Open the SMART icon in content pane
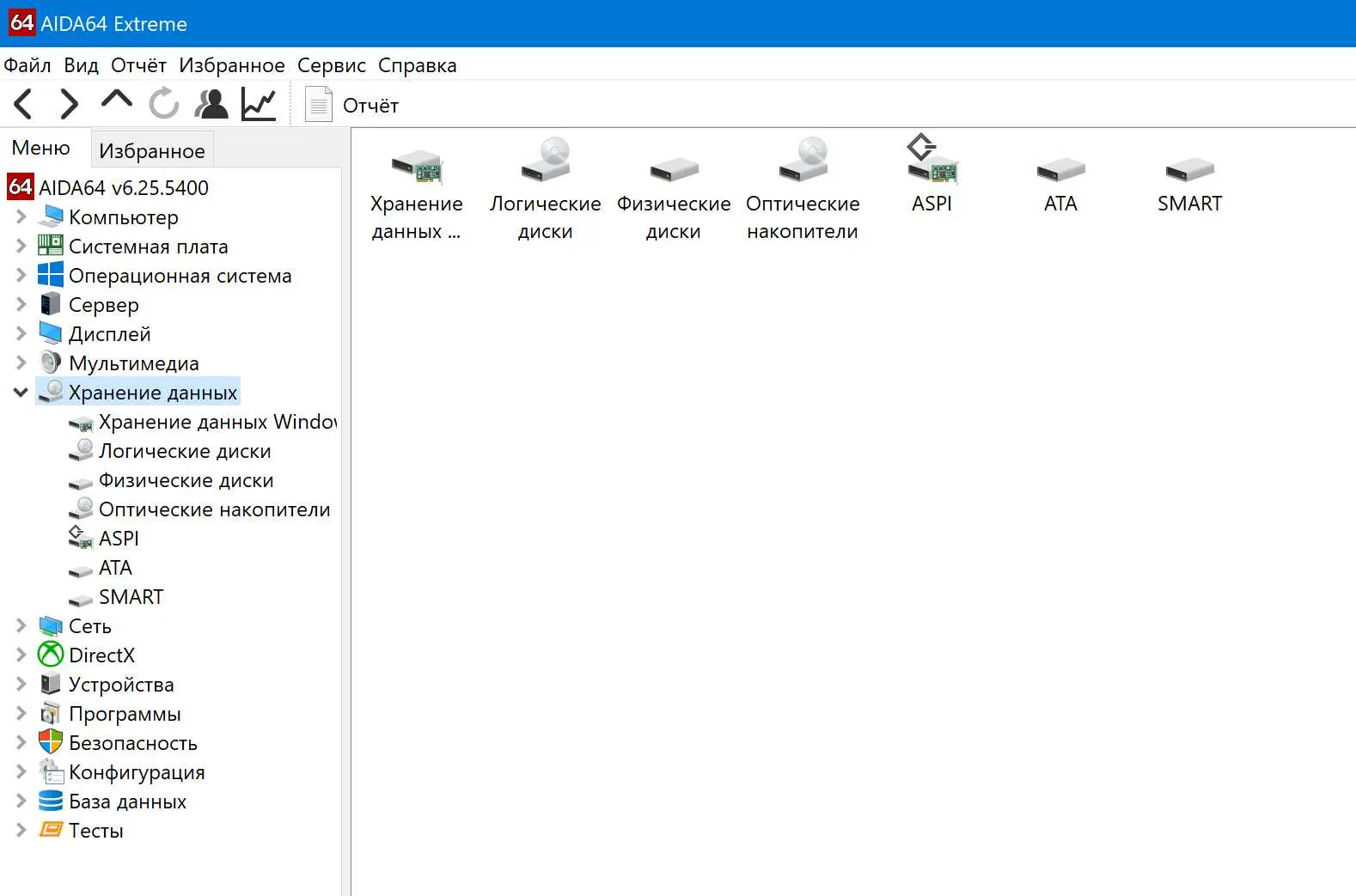 1189,185
